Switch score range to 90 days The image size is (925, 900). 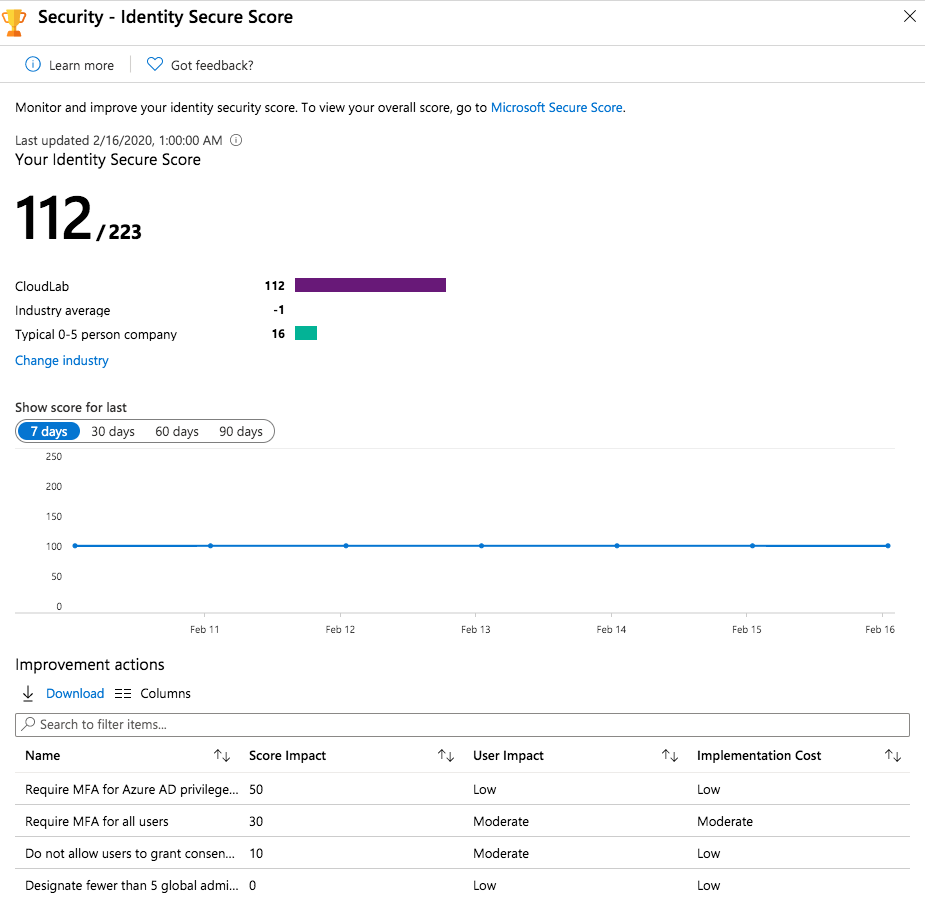coord(241,431)
